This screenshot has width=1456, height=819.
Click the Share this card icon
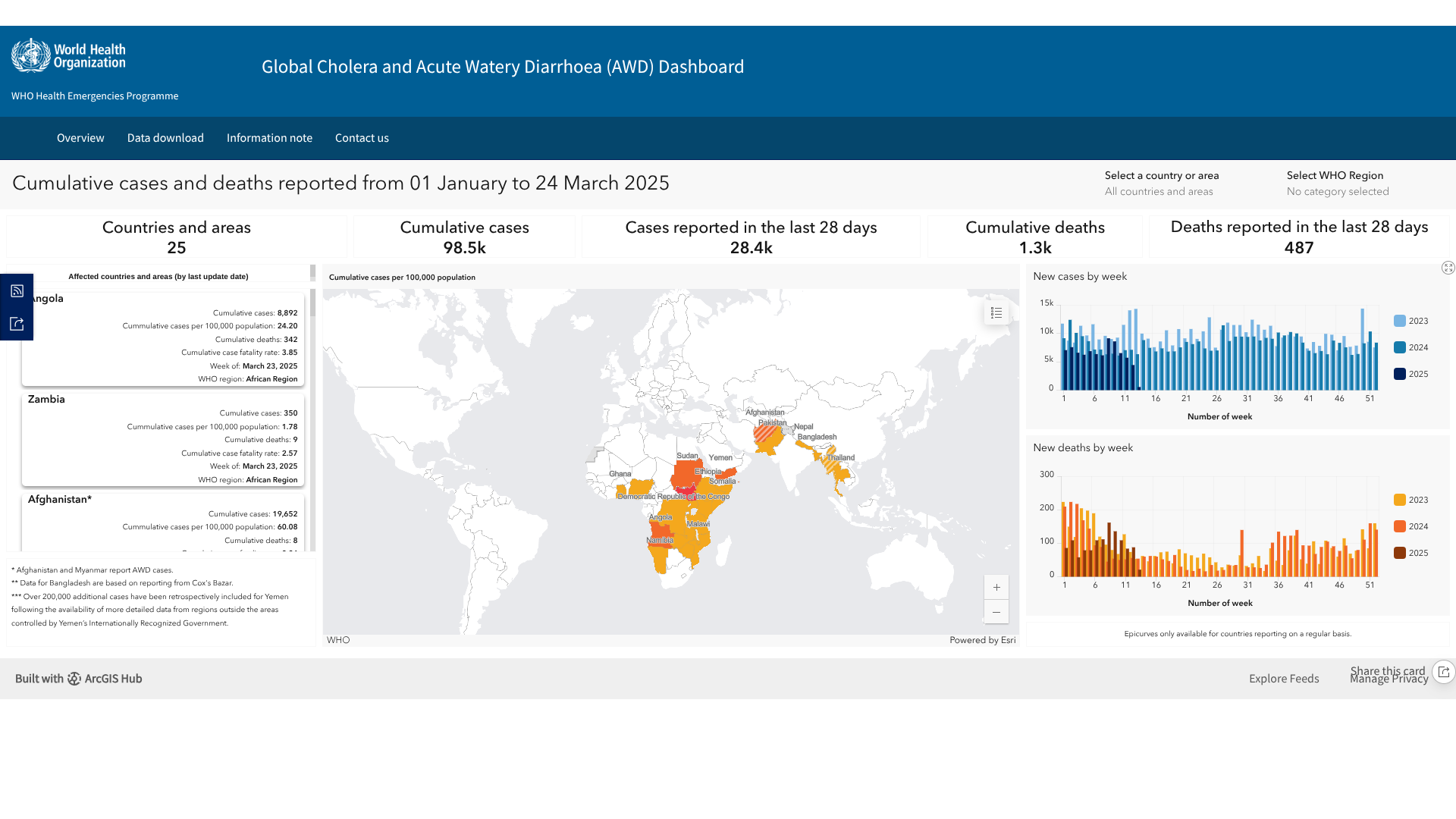[x=1443, y=672]
